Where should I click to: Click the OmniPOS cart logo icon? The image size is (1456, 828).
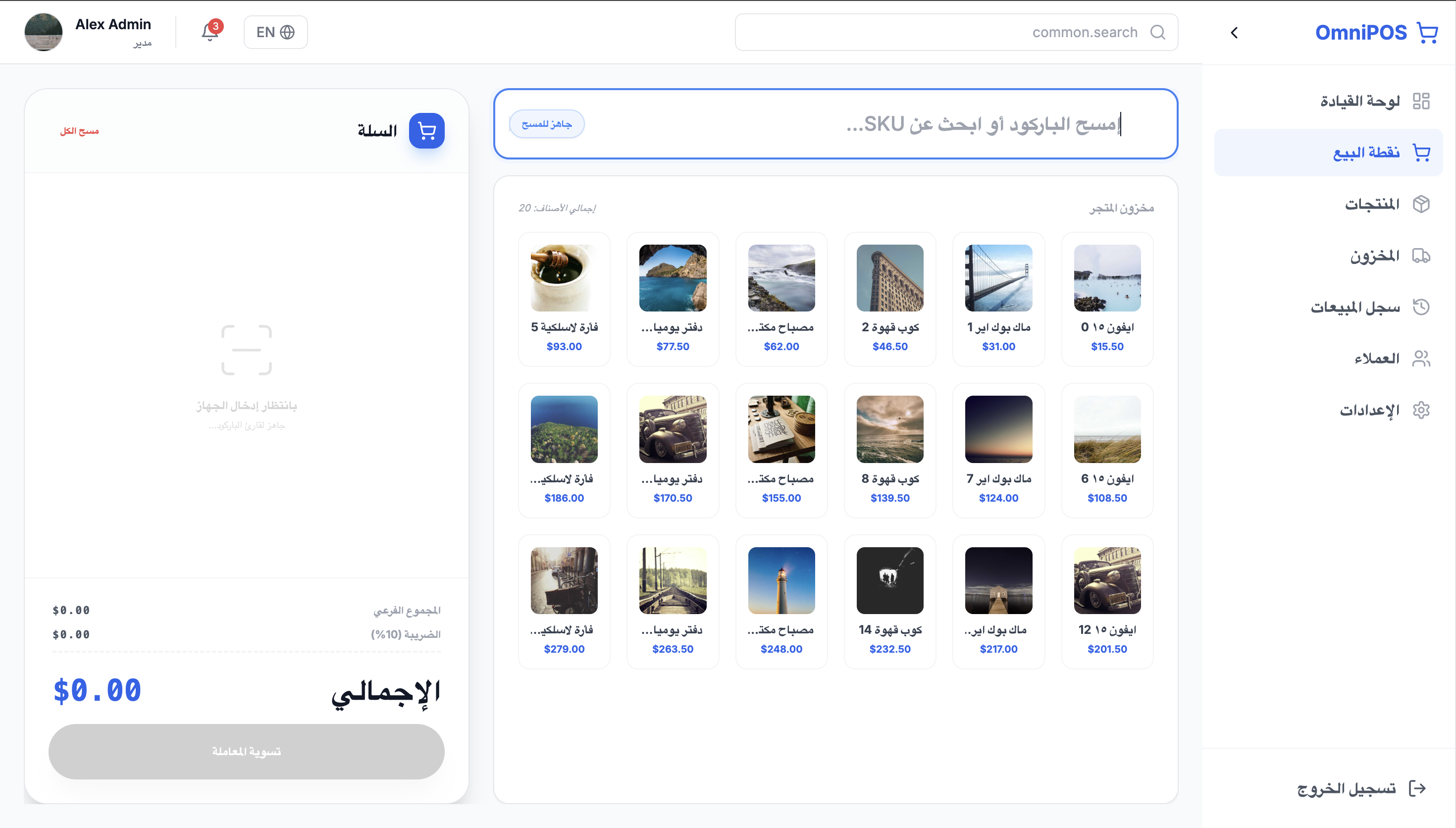(x=1428, y=32)
